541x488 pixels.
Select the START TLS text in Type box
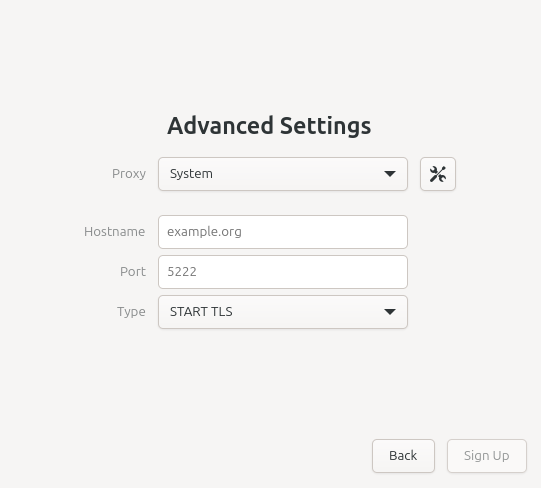[x=201, y=312]
